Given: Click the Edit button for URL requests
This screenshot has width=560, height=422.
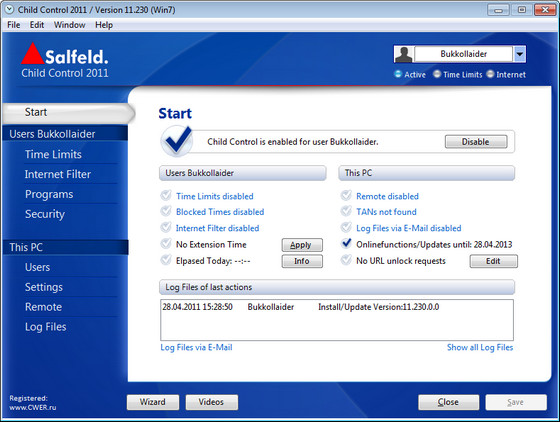Looking at the screenshot, I should (x=493, y=261).
